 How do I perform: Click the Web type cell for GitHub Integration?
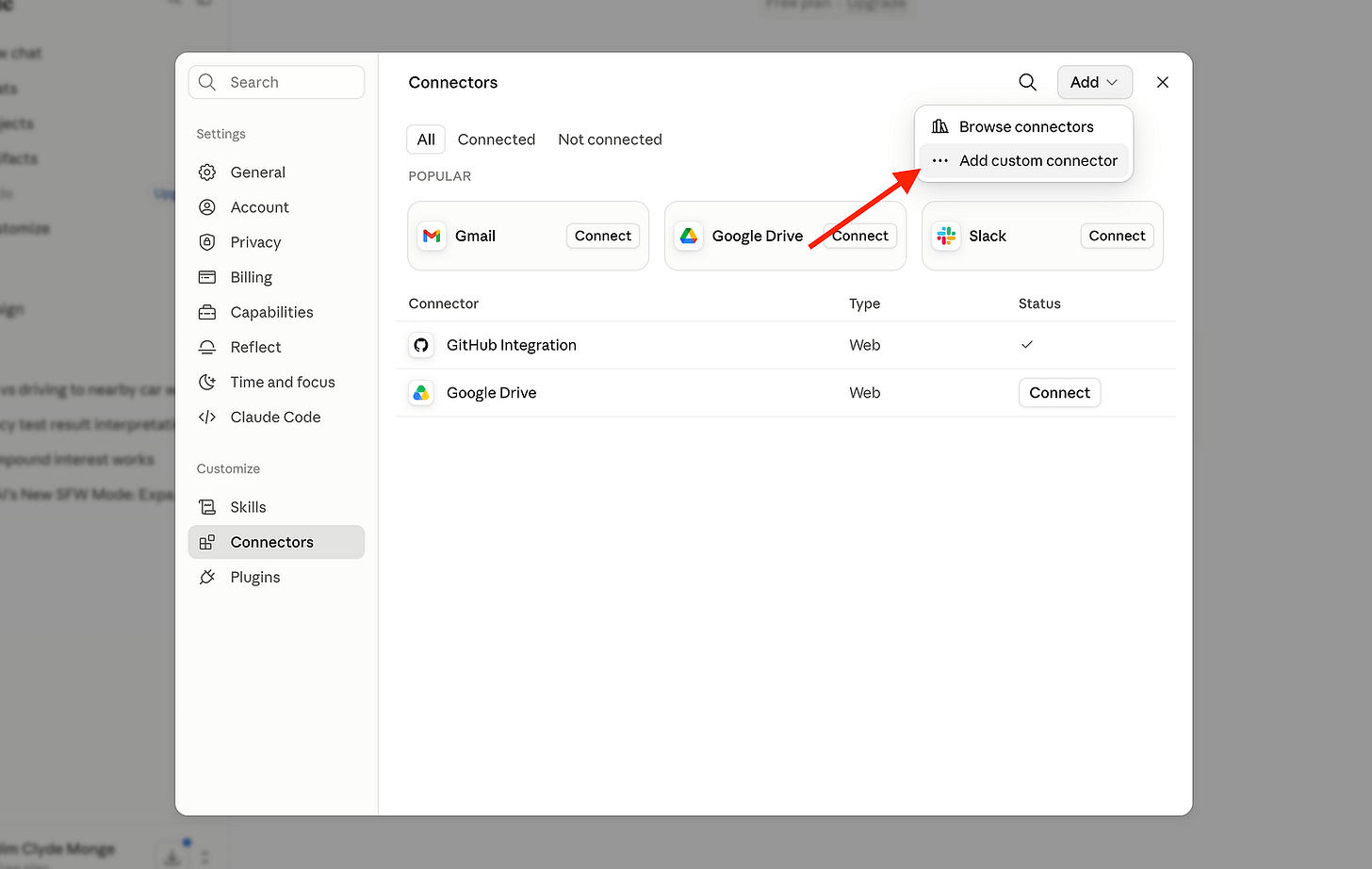click(864, 345)
